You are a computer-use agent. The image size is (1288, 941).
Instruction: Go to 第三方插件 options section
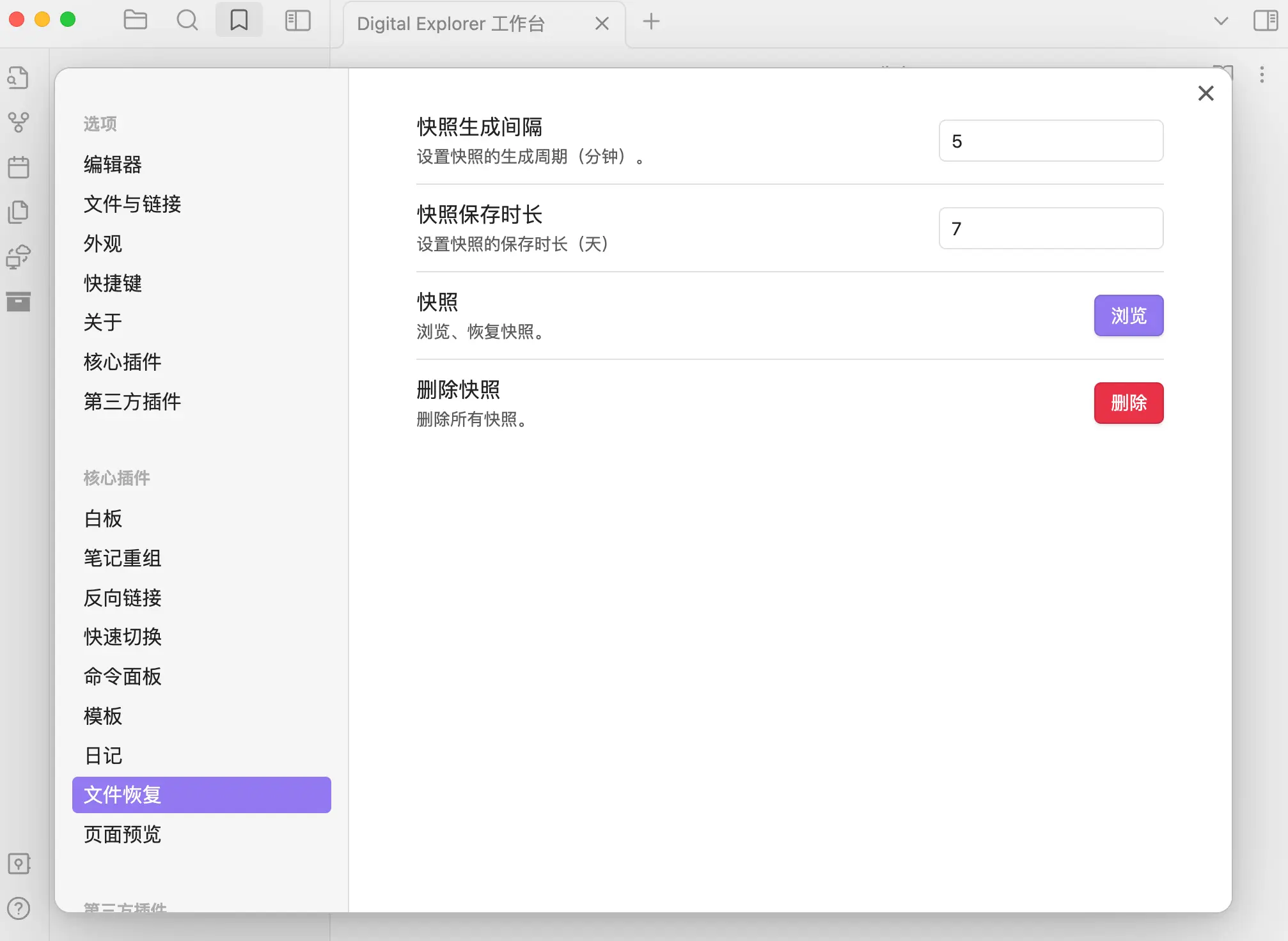pos(132,401)
